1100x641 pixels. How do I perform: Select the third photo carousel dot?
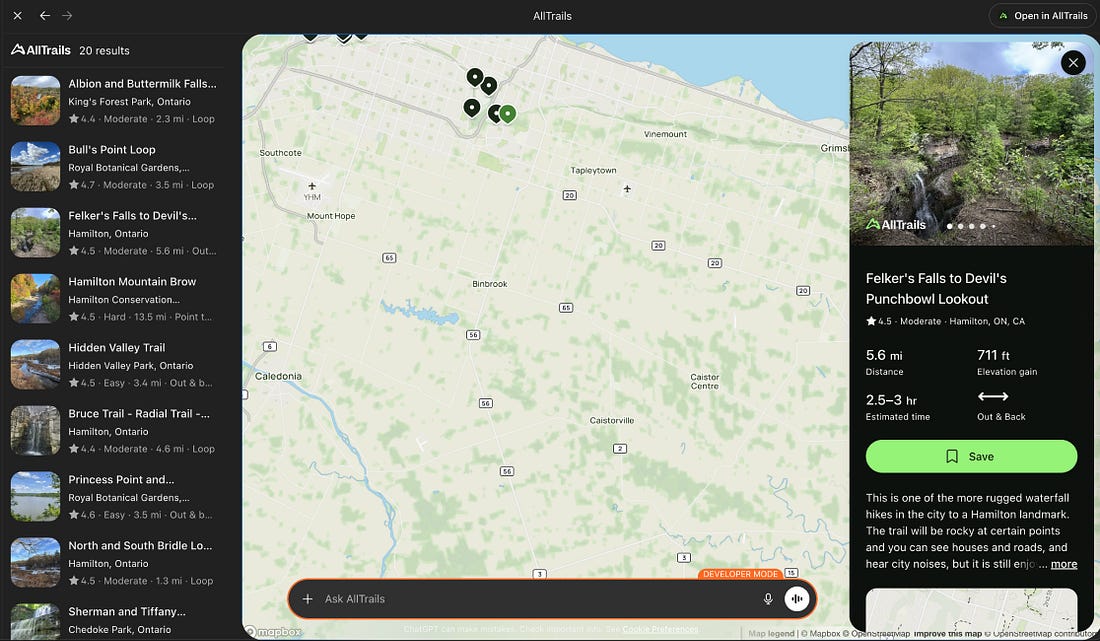point(972,226)
